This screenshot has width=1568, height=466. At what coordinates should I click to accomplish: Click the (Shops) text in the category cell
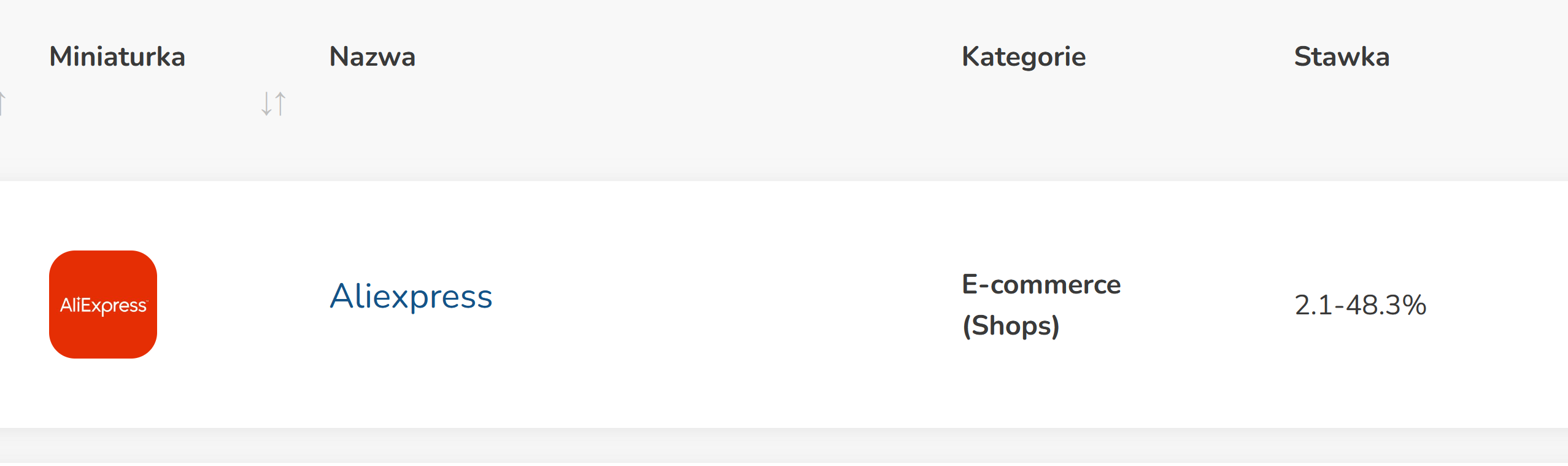(1011, 325)
